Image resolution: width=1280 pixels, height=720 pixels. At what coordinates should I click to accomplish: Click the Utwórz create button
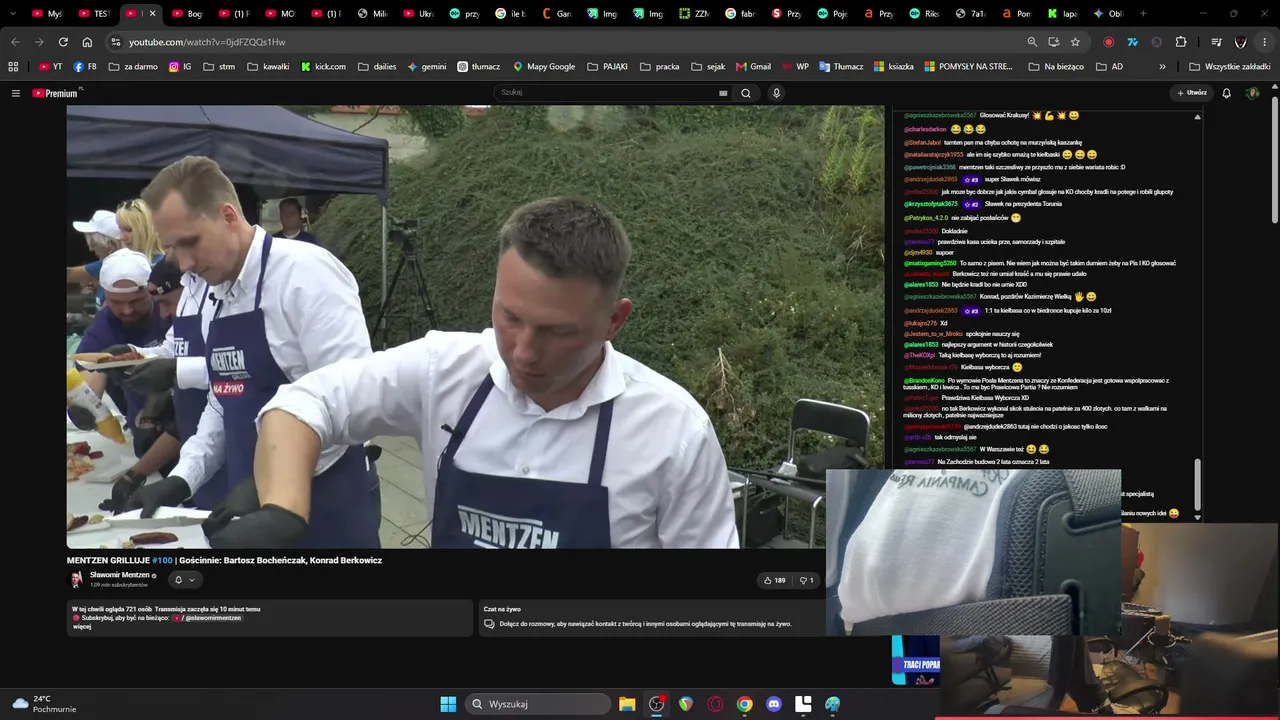(x=1192, y=93)
